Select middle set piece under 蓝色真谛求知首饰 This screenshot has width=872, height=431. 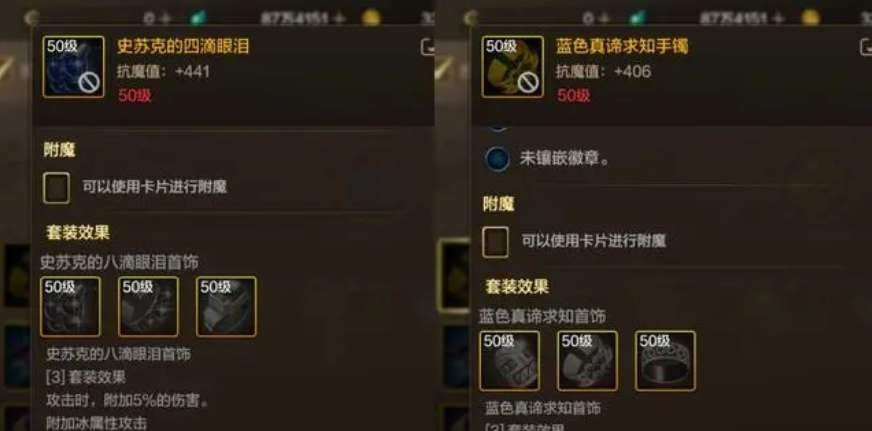pyautogui.click(x=588, y=361)
